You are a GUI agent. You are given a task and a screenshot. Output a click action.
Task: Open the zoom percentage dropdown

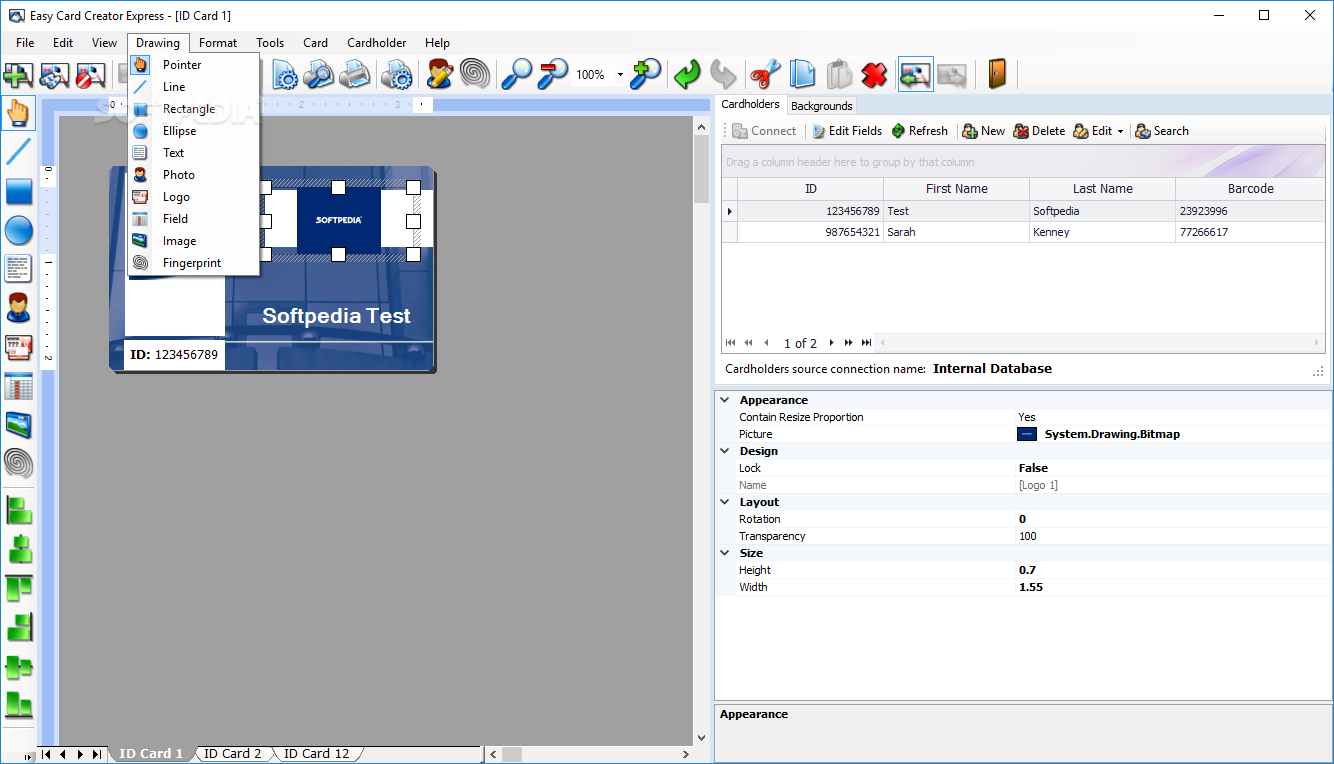pos(620,75)
